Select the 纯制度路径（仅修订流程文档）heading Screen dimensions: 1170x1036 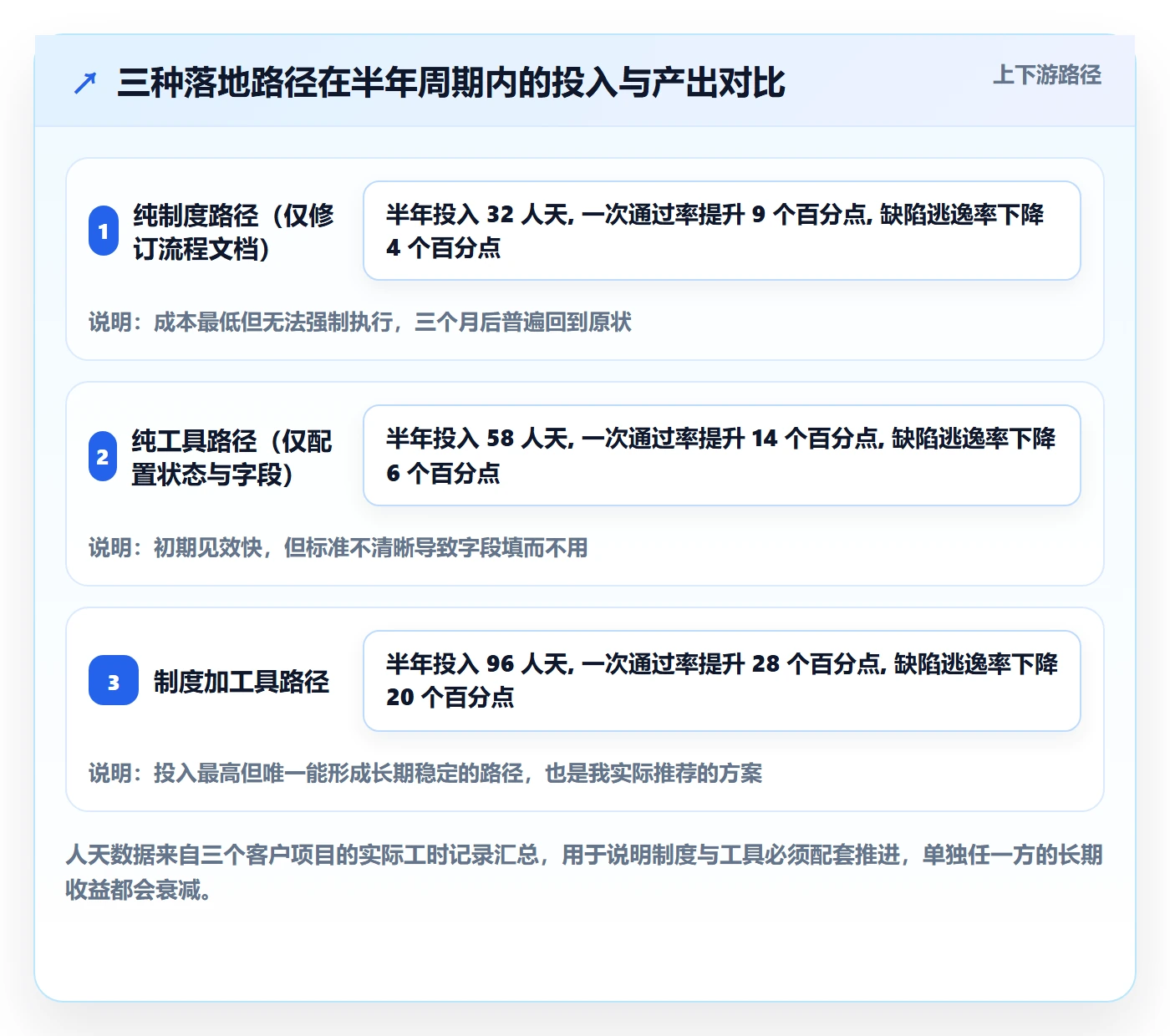click(x=234, y=231)
